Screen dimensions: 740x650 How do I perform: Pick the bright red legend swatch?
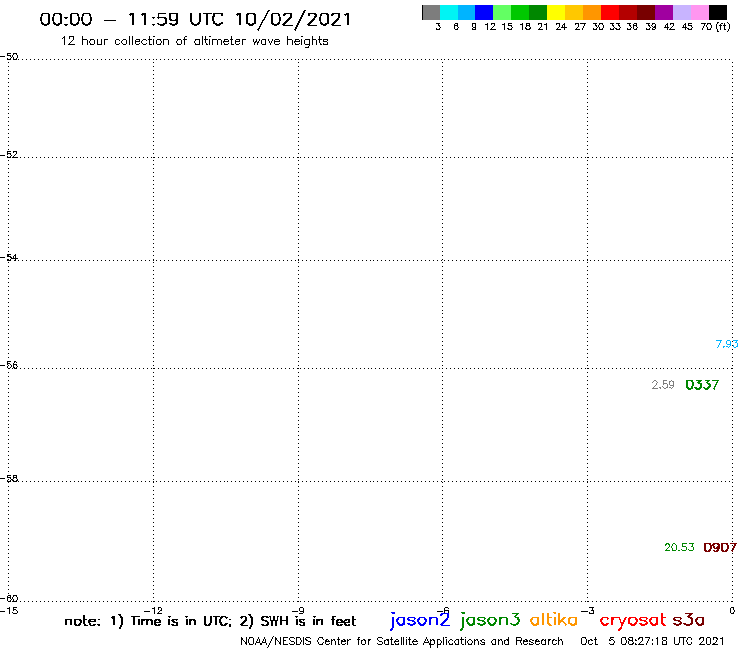tap(610, 13)
